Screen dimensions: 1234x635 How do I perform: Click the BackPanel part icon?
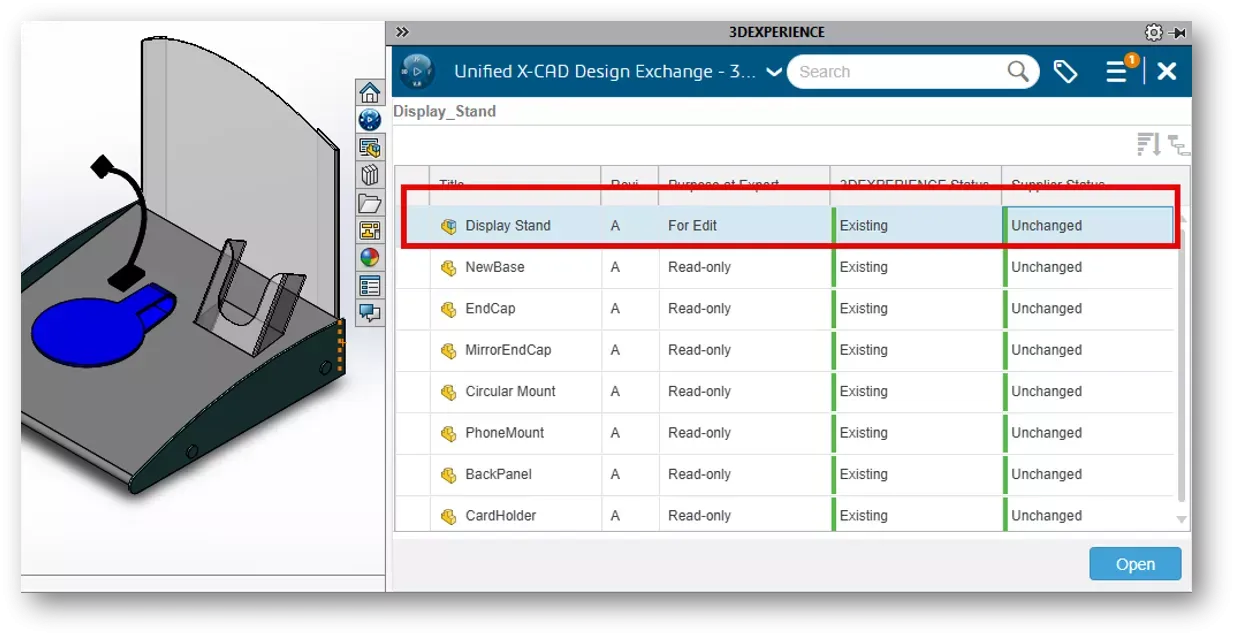(449, 474)
